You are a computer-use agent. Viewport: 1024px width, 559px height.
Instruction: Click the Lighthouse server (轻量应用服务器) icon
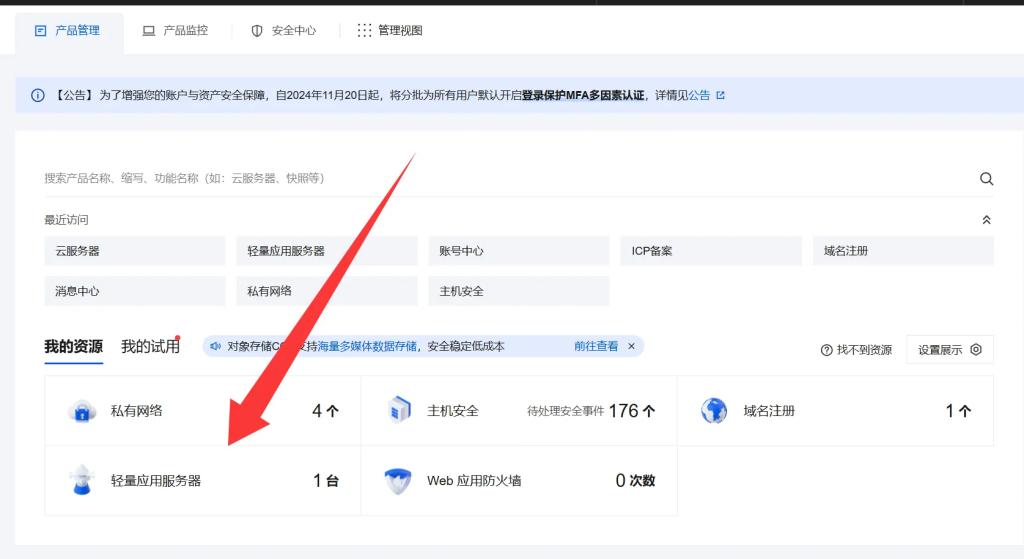click(x=80, y=480)
